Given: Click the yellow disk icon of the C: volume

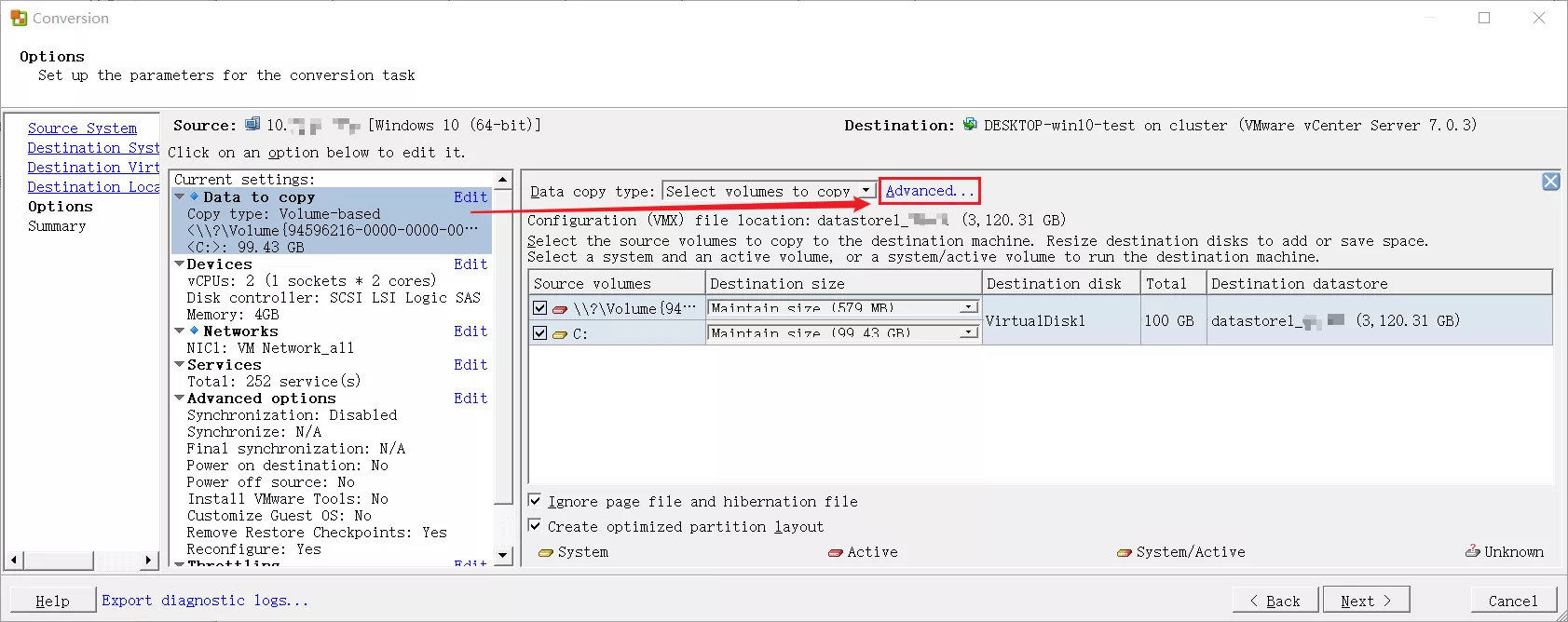Looking at the screenshot, I should (560, 334).
